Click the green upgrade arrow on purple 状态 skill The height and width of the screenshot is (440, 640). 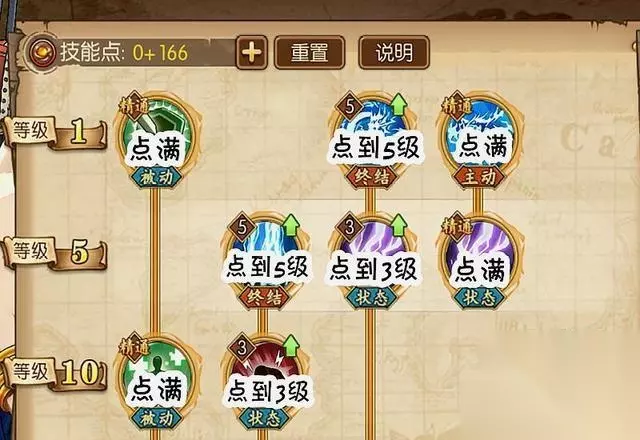[x=399, y=225]
